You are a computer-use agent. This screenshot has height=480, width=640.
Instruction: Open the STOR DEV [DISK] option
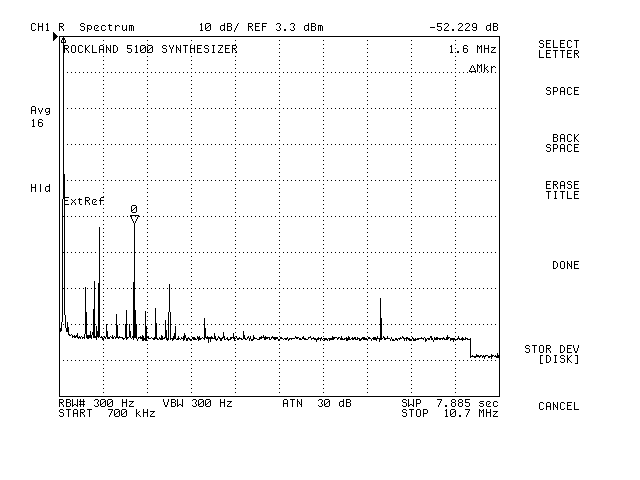tap(551, 354)
